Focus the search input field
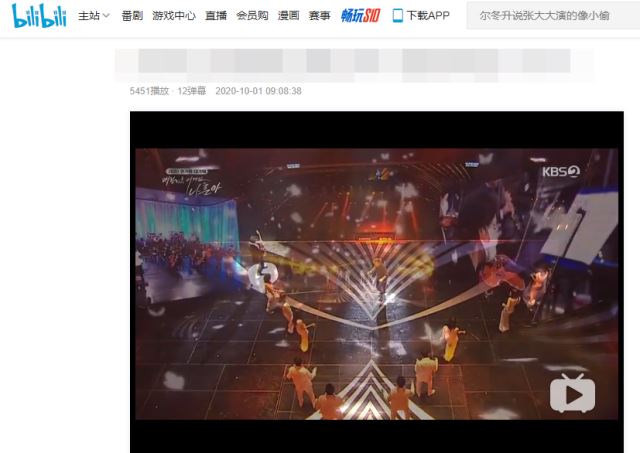This screenshot has width=640, height=453. tap(553, 16)
